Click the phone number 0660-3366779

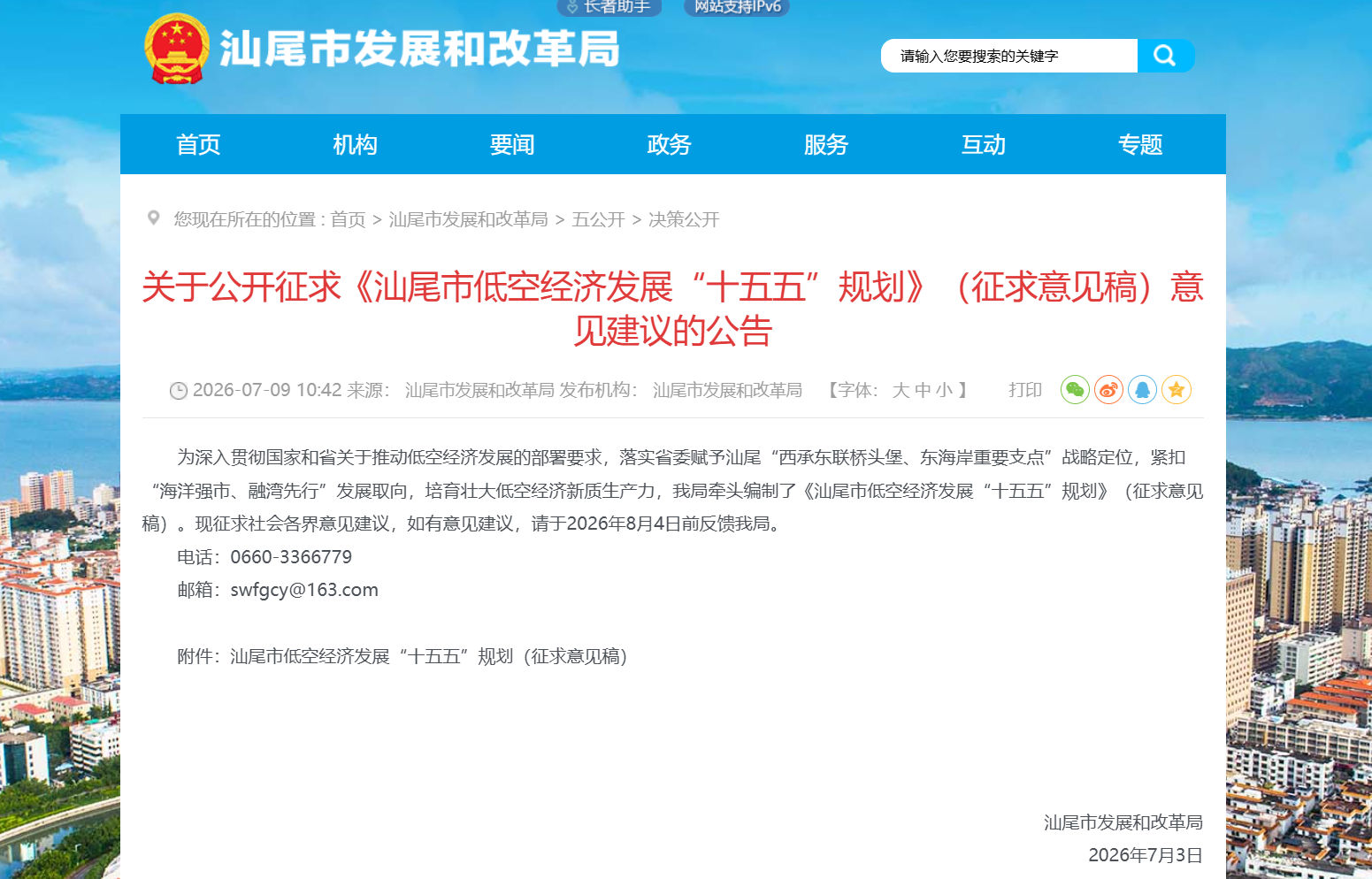pos(291,557)
